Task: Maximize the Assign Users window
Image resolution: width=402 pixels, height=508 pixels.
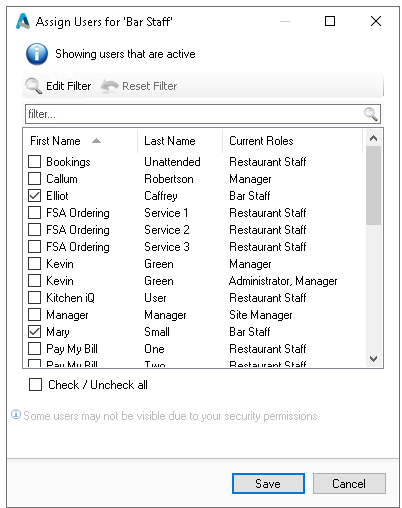Action: coord(330,21)
